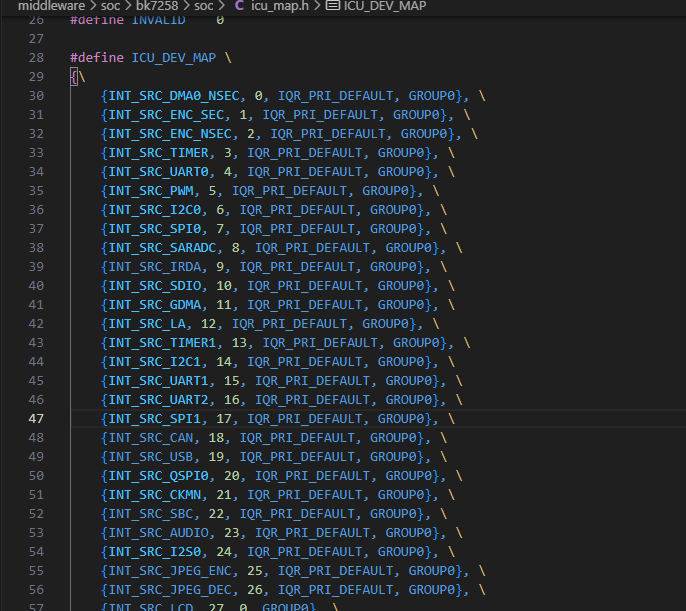Image resolution: width=686 pixels, height=611 pixels.
Task: Open the middleware breadcrumb folder
Action: pos(51,6)
